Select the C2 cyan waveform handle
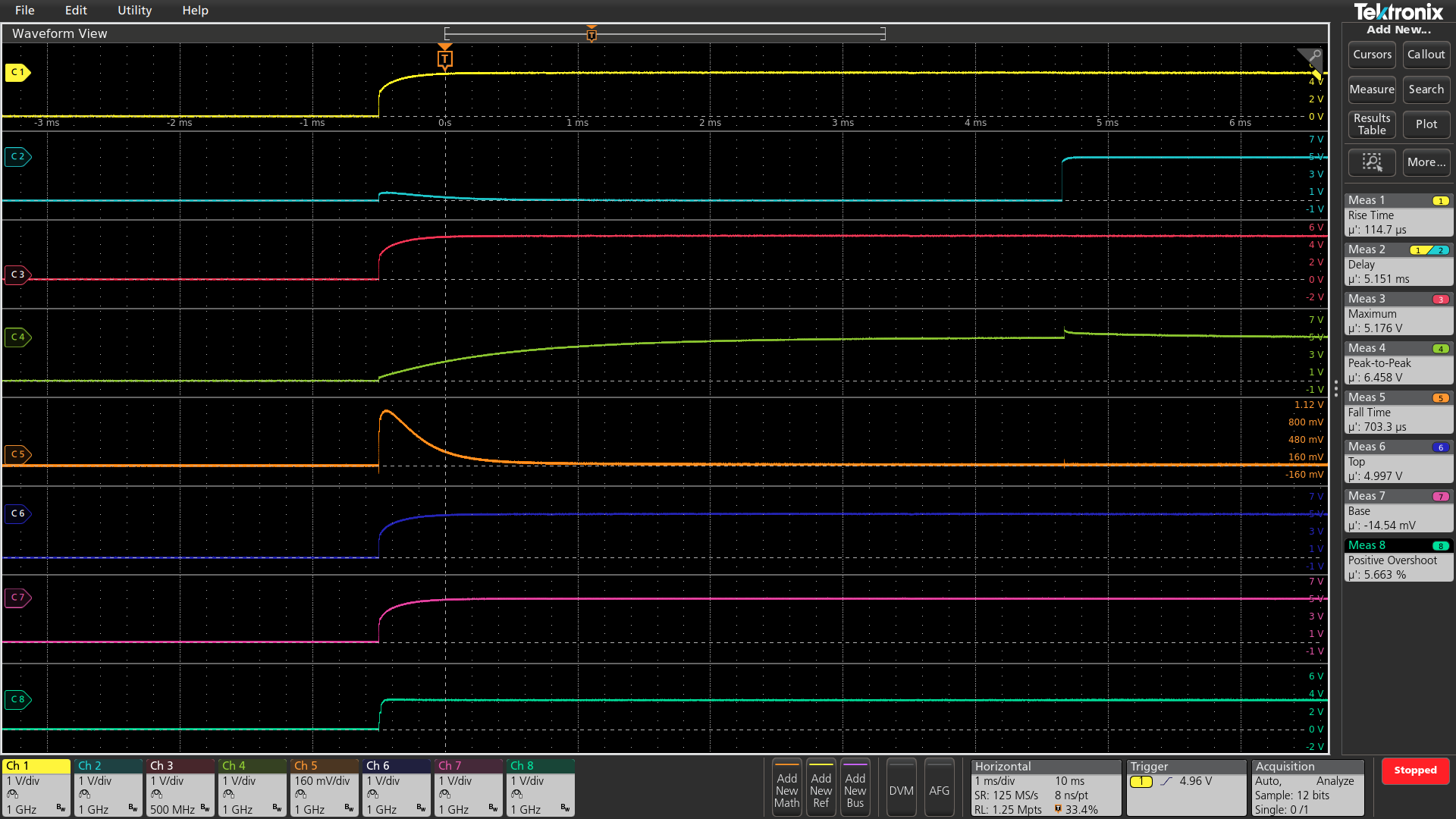The height and width of the screenshot is (819, 1456). pyautogui.click(x=17, y=156)
